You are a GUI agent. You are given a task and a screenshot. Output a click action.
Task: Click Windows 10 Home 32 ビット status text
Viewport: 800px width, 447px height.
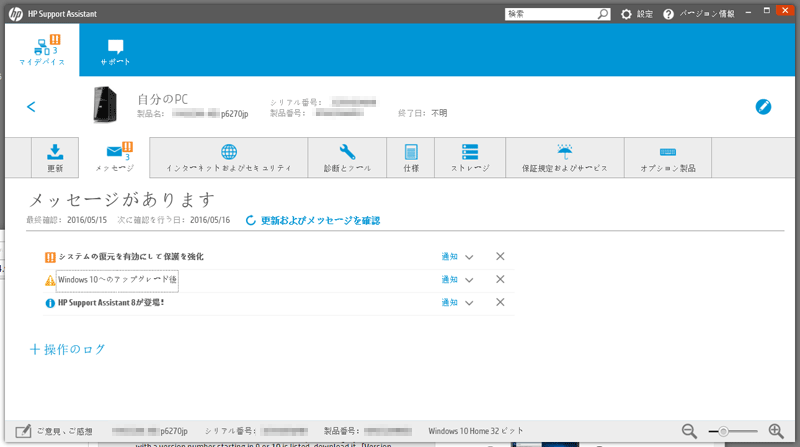pyautogui.click(x=476, y=431)
